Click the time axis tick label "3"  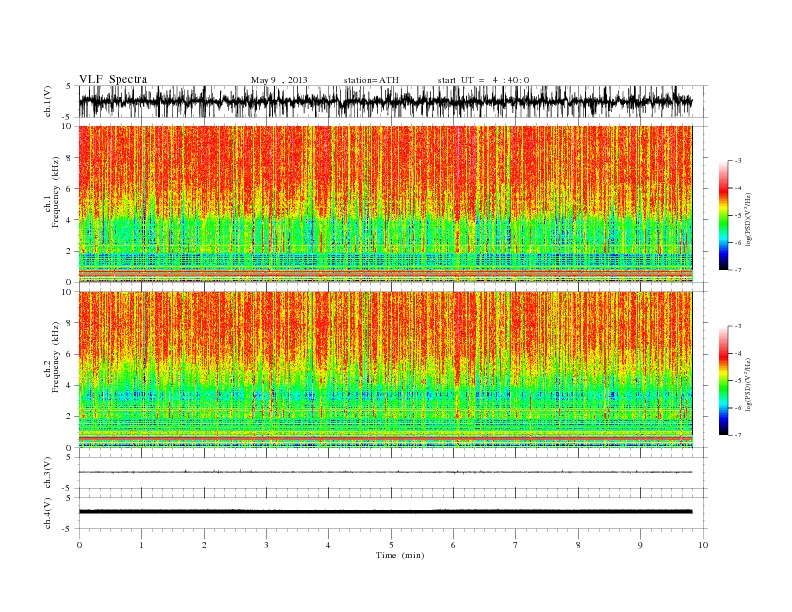266,545
